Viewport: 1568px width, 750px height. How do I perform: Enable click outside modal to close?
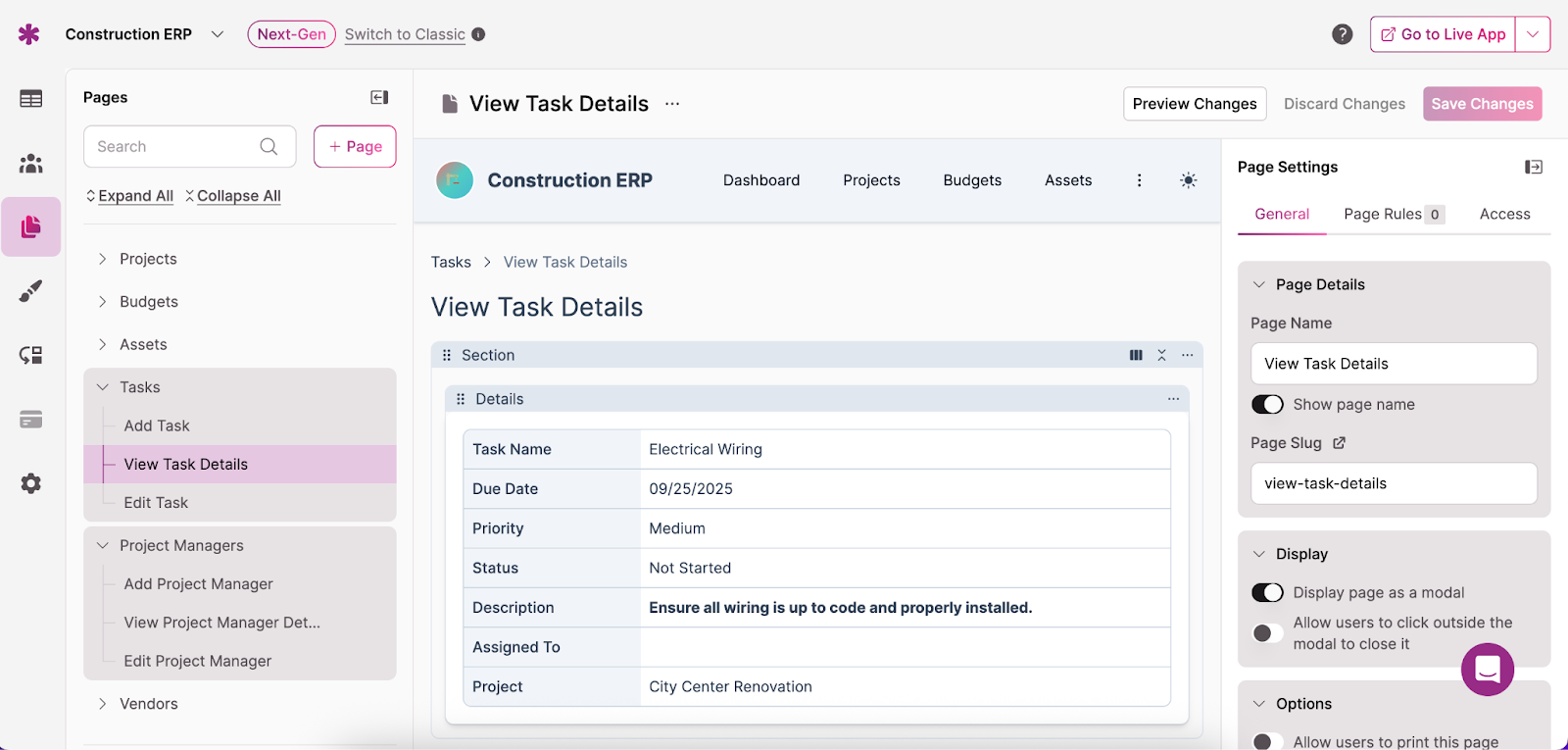click(1267, 633)
